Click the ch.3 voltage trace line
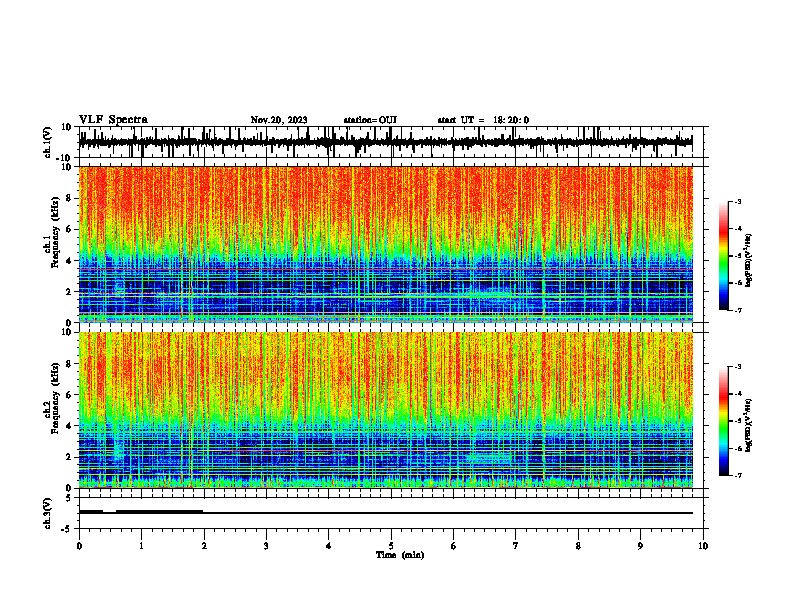 click(x=385, y=513)
